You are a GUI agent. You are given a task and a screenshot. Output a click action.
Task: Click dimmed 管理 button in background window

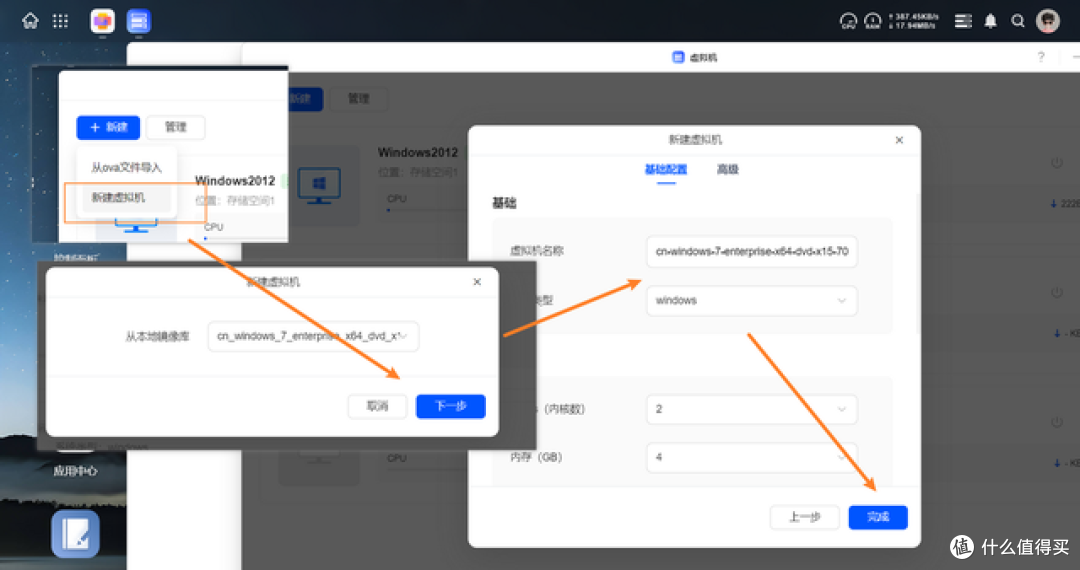point(359,98)
